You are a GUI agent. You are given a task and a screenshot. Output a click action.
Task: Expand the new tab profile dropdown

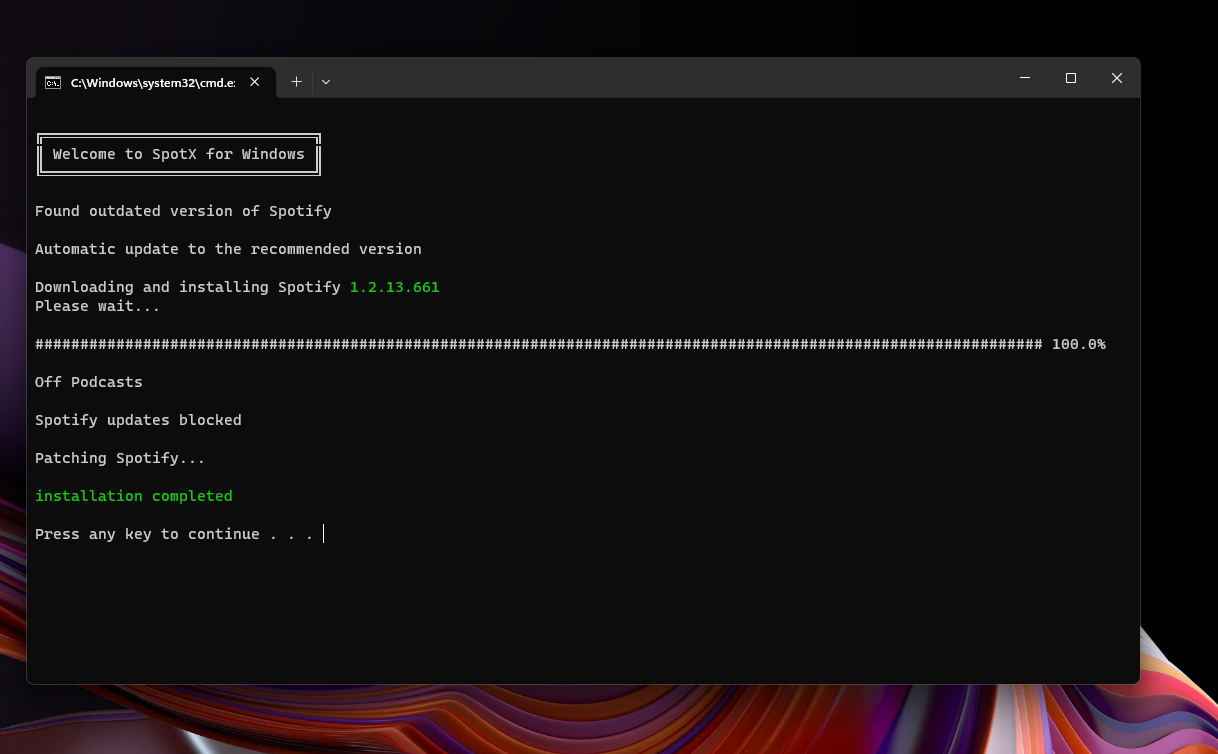point(326,82)
